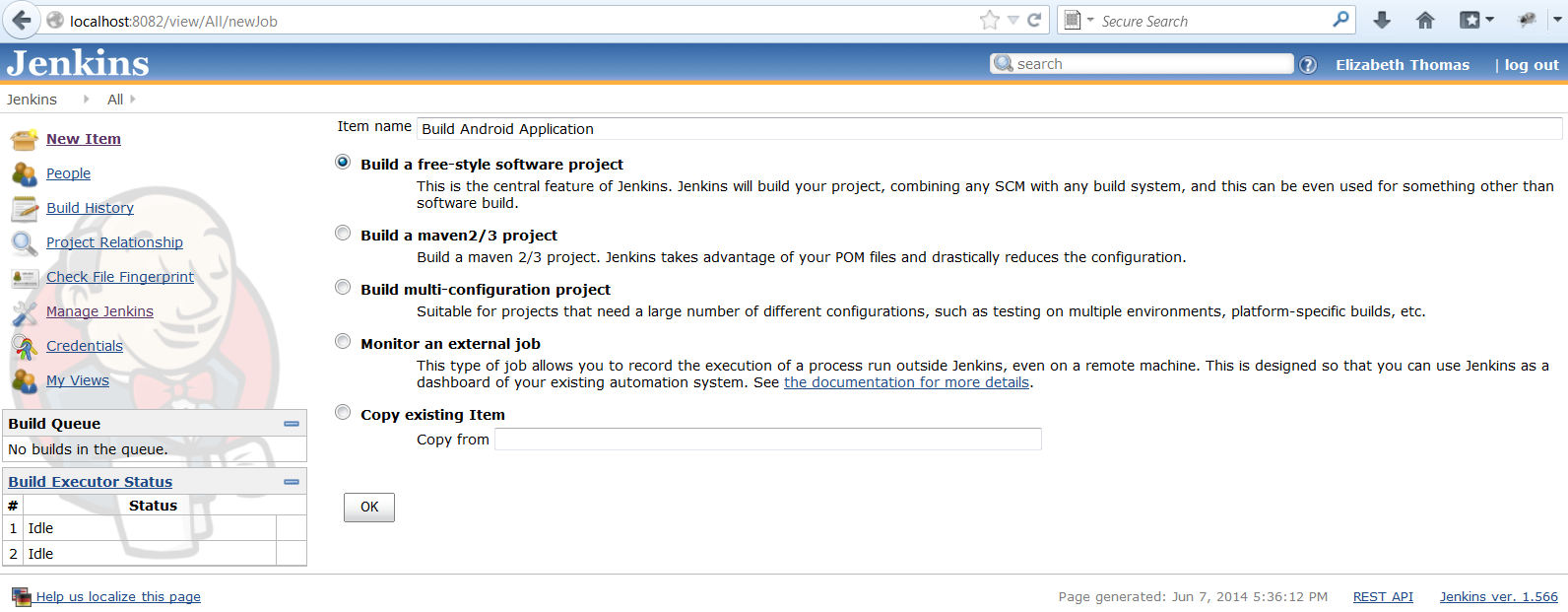Open the Project Relationship link
The height and width of the screenshot is (612, 1568).
pos(114,242)
